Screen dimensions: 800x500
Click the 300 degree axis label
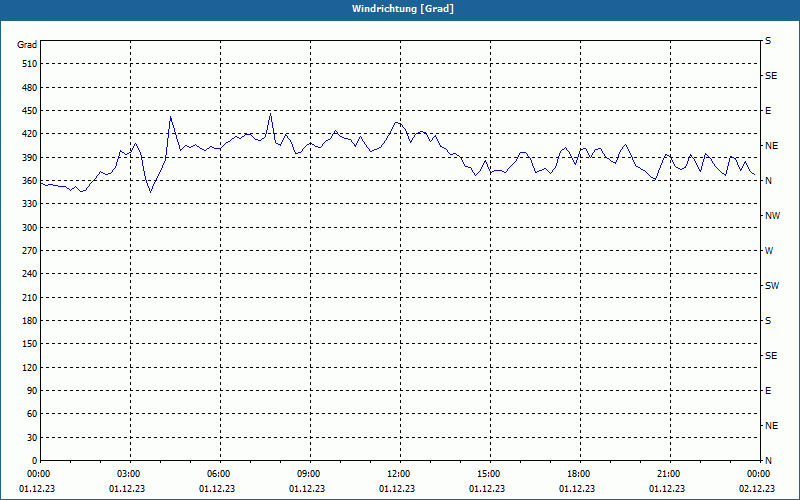click(x=30, y=228)
